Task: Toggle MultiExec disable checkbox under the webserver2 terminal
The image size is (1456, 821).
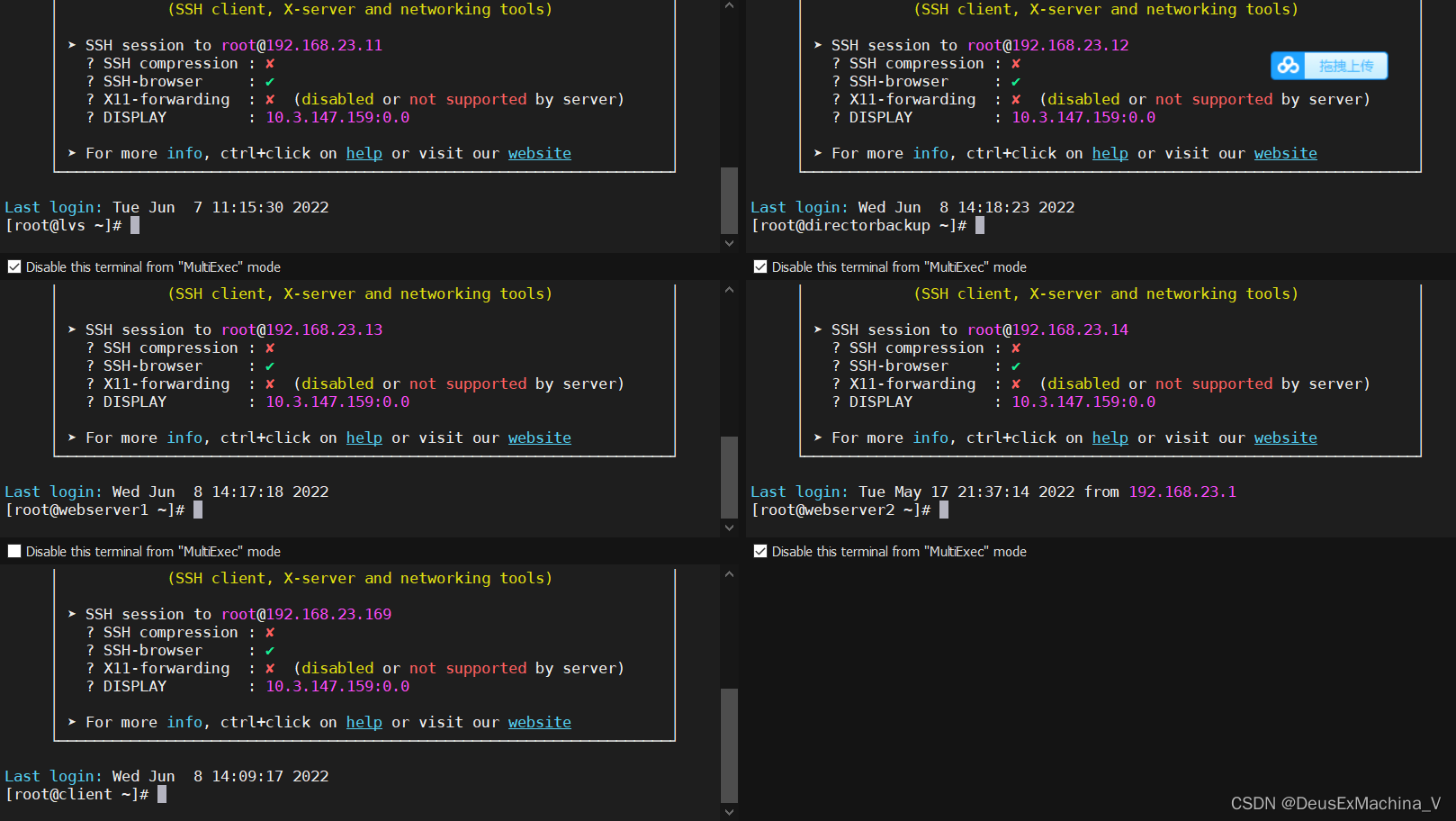Action: (760, 551)
